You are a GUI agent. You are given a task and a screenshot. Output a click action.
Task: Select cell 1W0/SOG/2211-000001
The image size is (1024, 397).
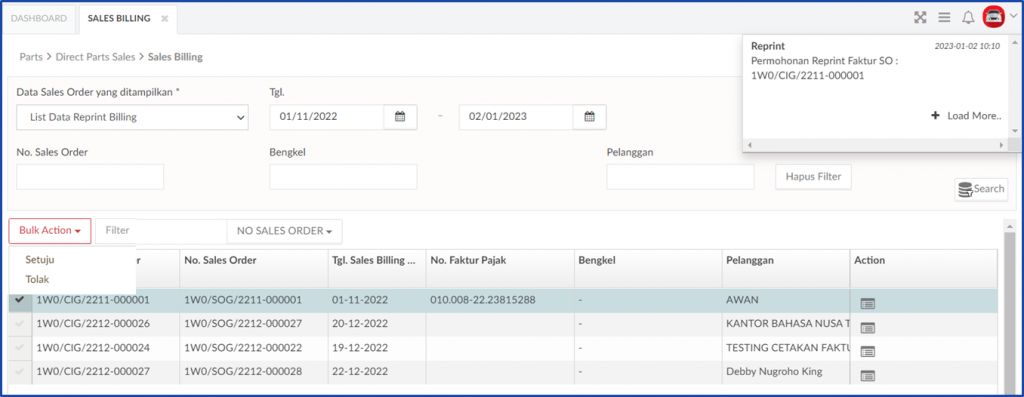click(x=243, y=300)
